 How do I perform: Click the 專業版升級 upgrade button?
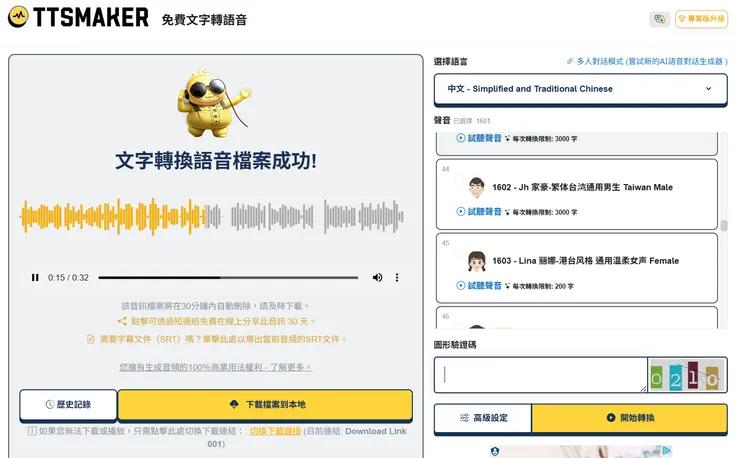[701, 19]
